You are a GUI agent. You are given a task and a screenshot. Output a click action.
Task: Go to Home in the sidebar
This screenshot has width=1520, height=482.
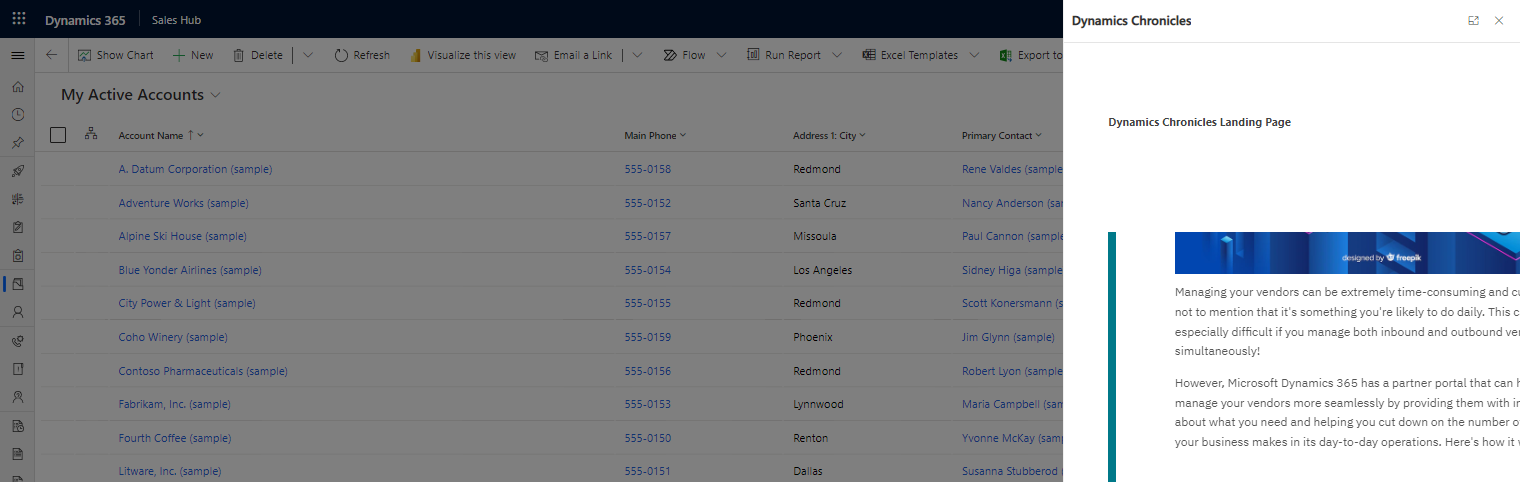pyautogui.click(x=17, y=87)
